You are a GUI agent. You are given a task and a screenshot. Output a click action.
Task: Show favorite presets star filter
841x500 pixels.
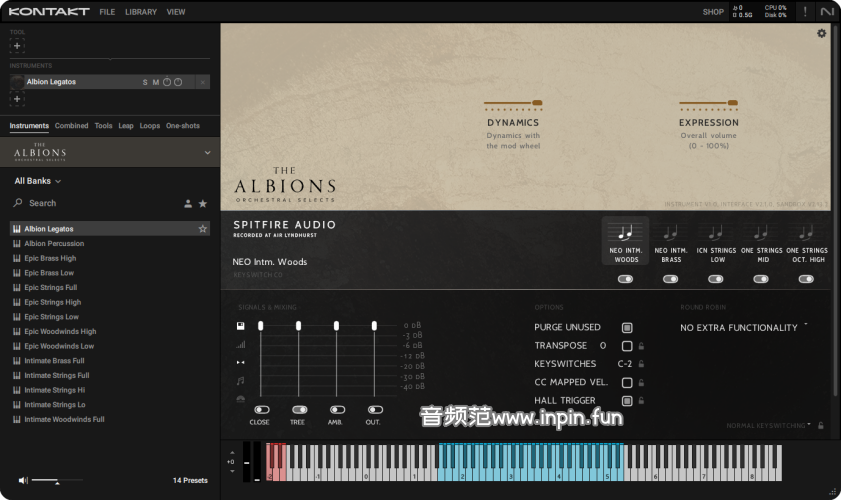(x=203, y=203)
